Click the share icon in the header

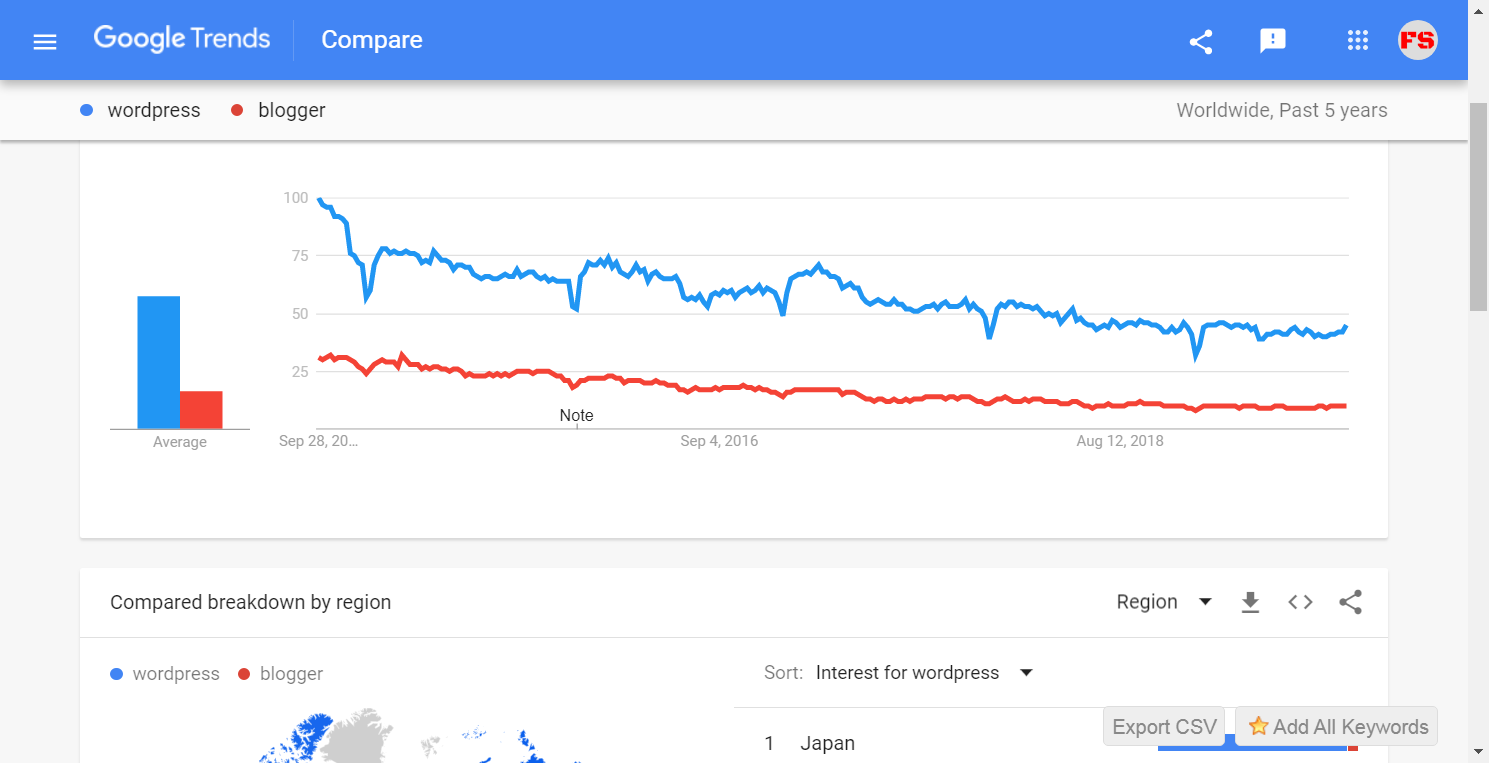click(1201, 41)
